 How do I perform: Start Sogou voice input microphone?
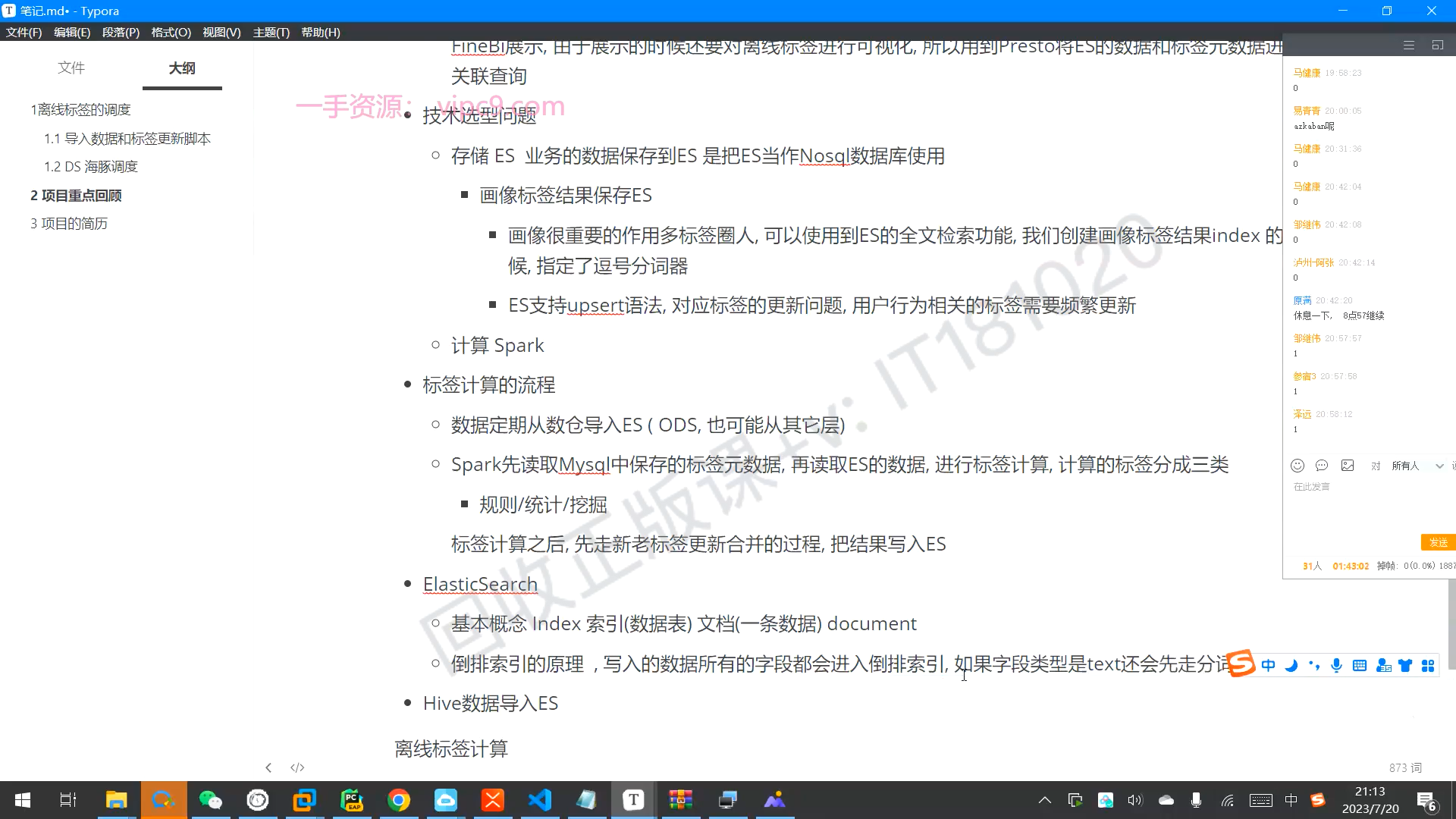(x=1336, y=666)
